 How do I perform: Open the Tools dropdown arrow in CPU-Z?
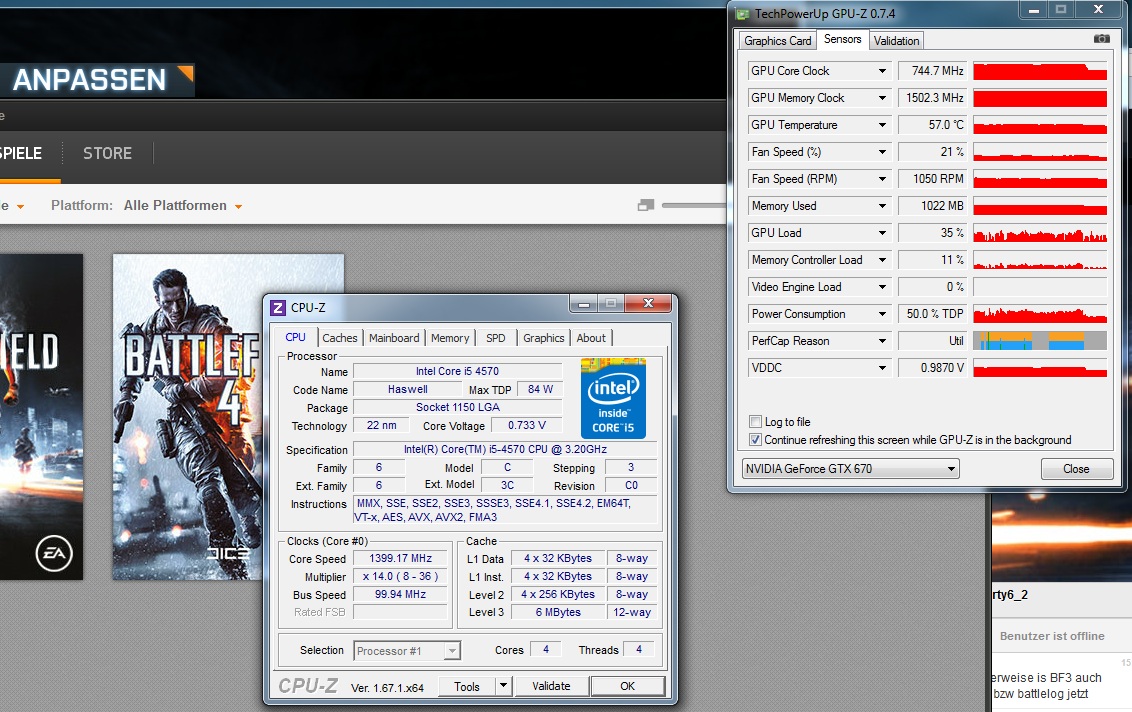pyautogui.click(x=504, y=686)
